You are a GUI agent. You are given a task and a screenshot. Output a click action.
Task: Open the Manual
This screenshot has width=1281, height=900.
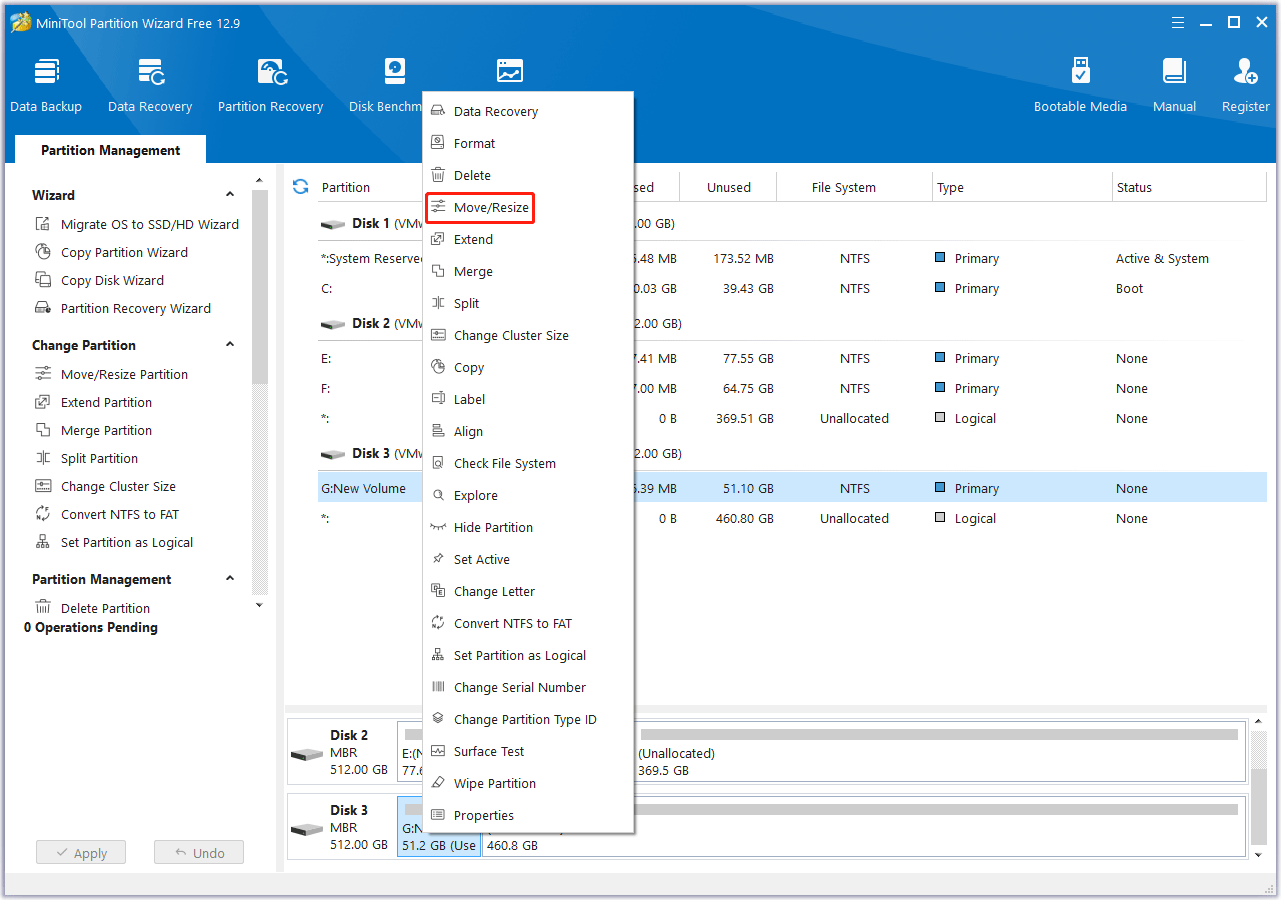click(x=1174, y=86)
